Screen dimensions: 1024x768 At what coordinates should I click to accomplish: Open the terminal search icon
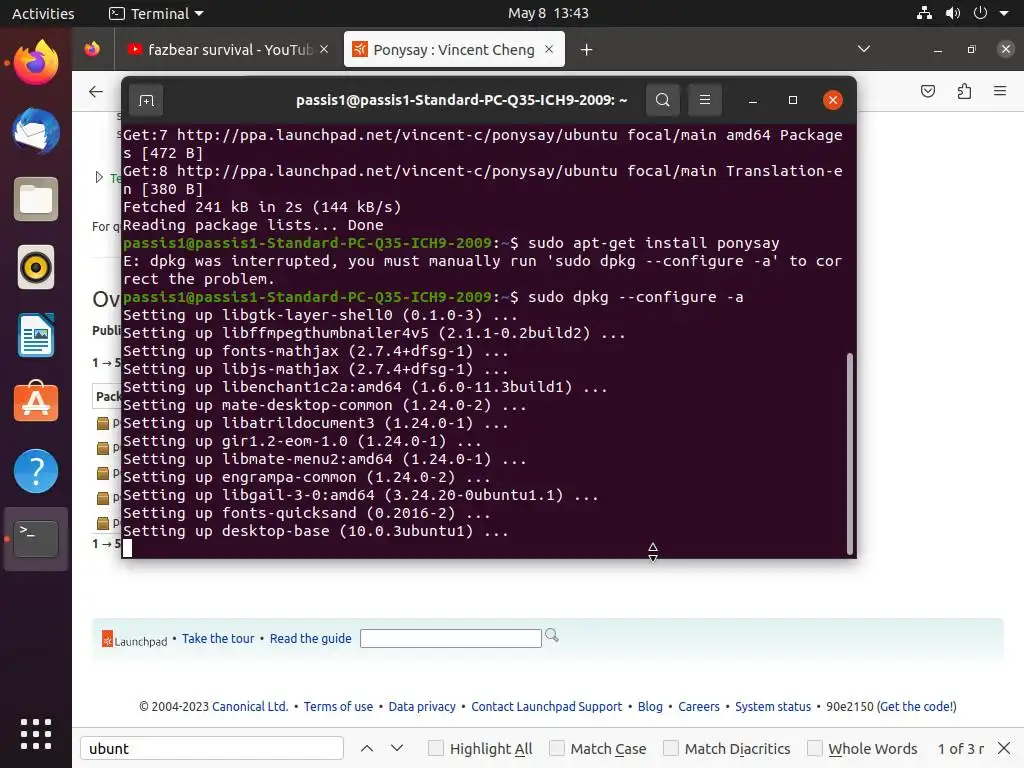(662, 100)
